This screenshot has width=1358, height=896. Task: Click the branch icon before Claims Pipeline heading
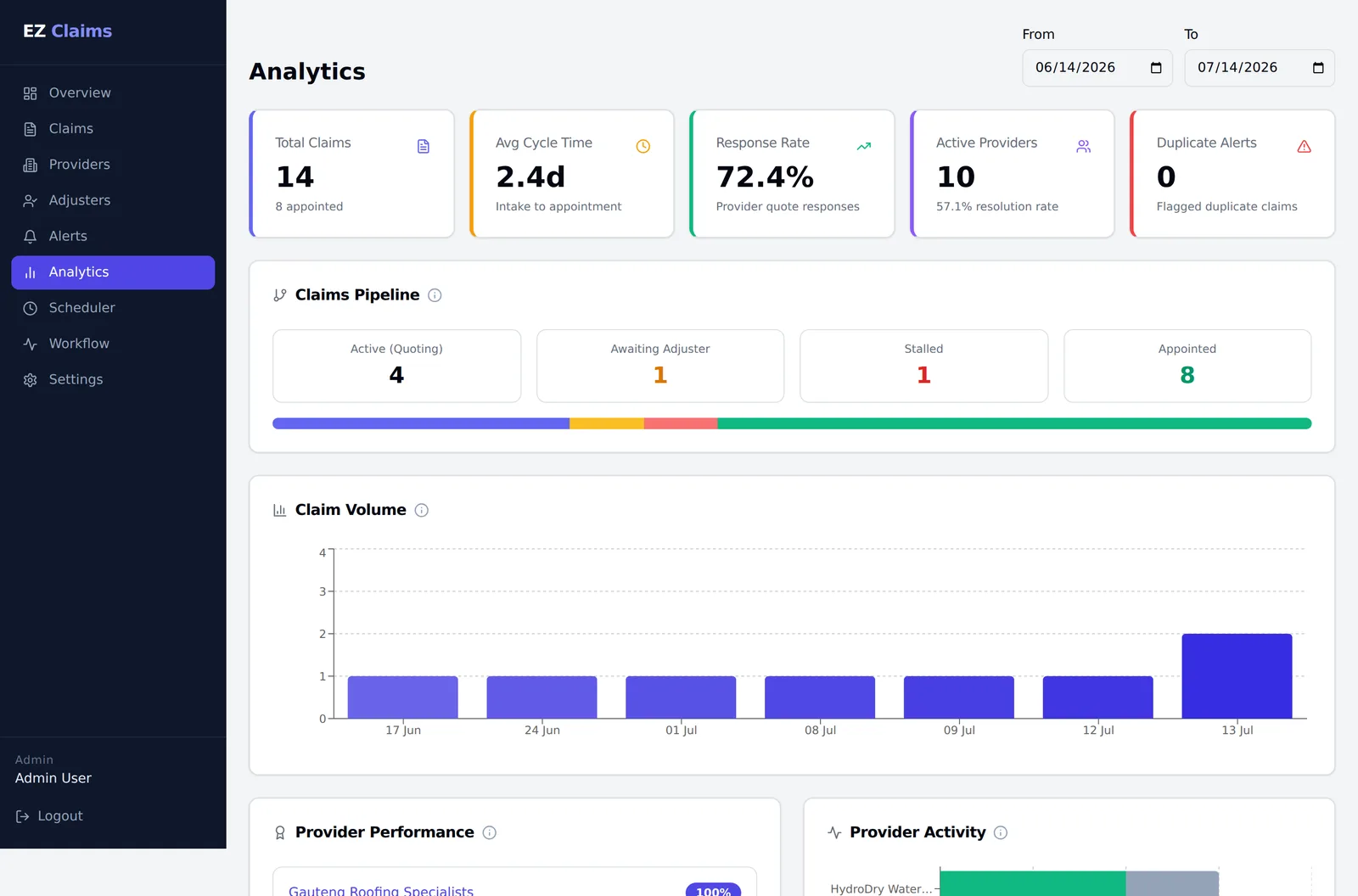tap(280, 295)
